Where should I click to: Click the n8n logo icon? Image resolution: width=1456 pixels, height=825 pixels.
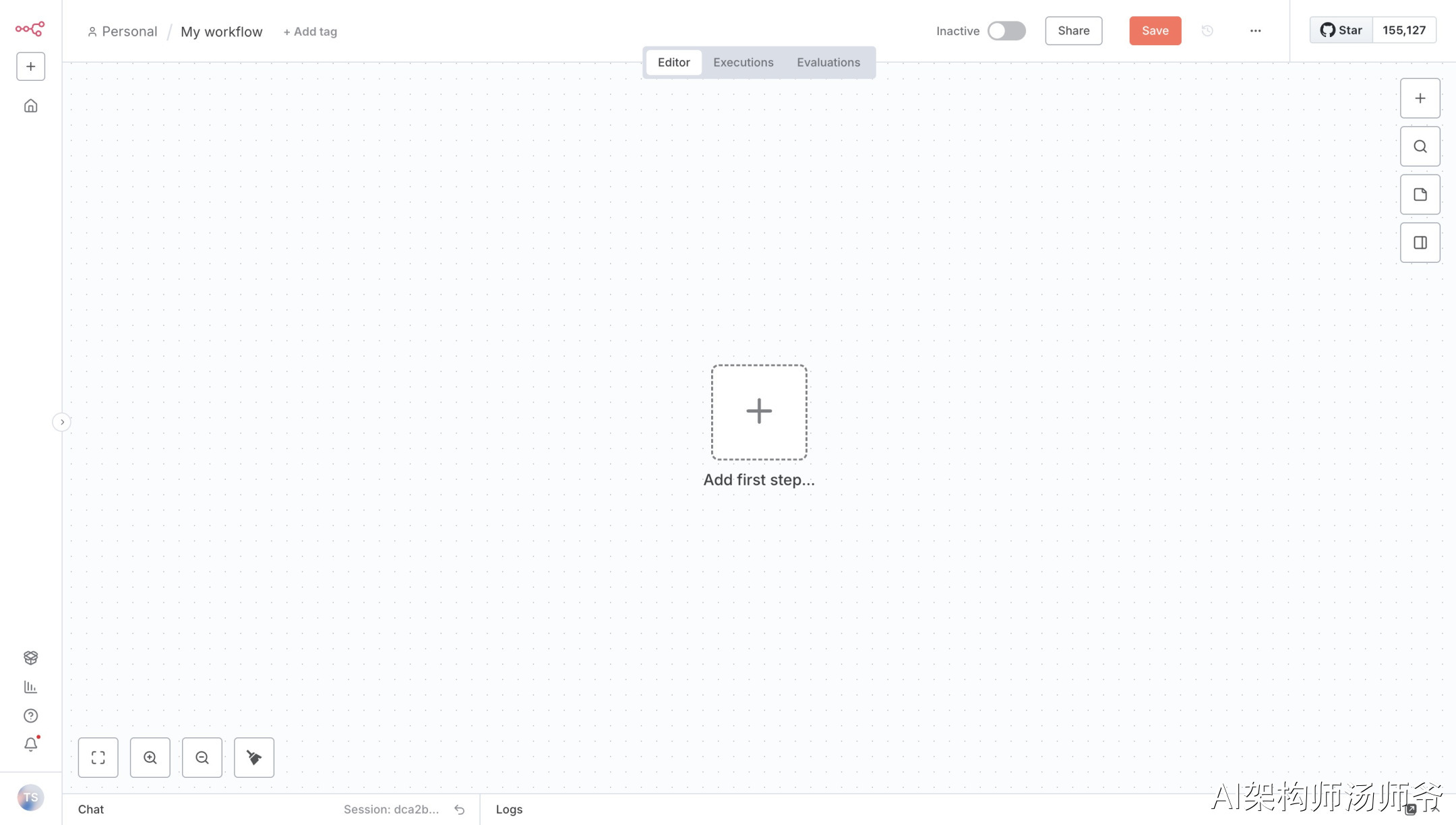[x=30, y=29]
